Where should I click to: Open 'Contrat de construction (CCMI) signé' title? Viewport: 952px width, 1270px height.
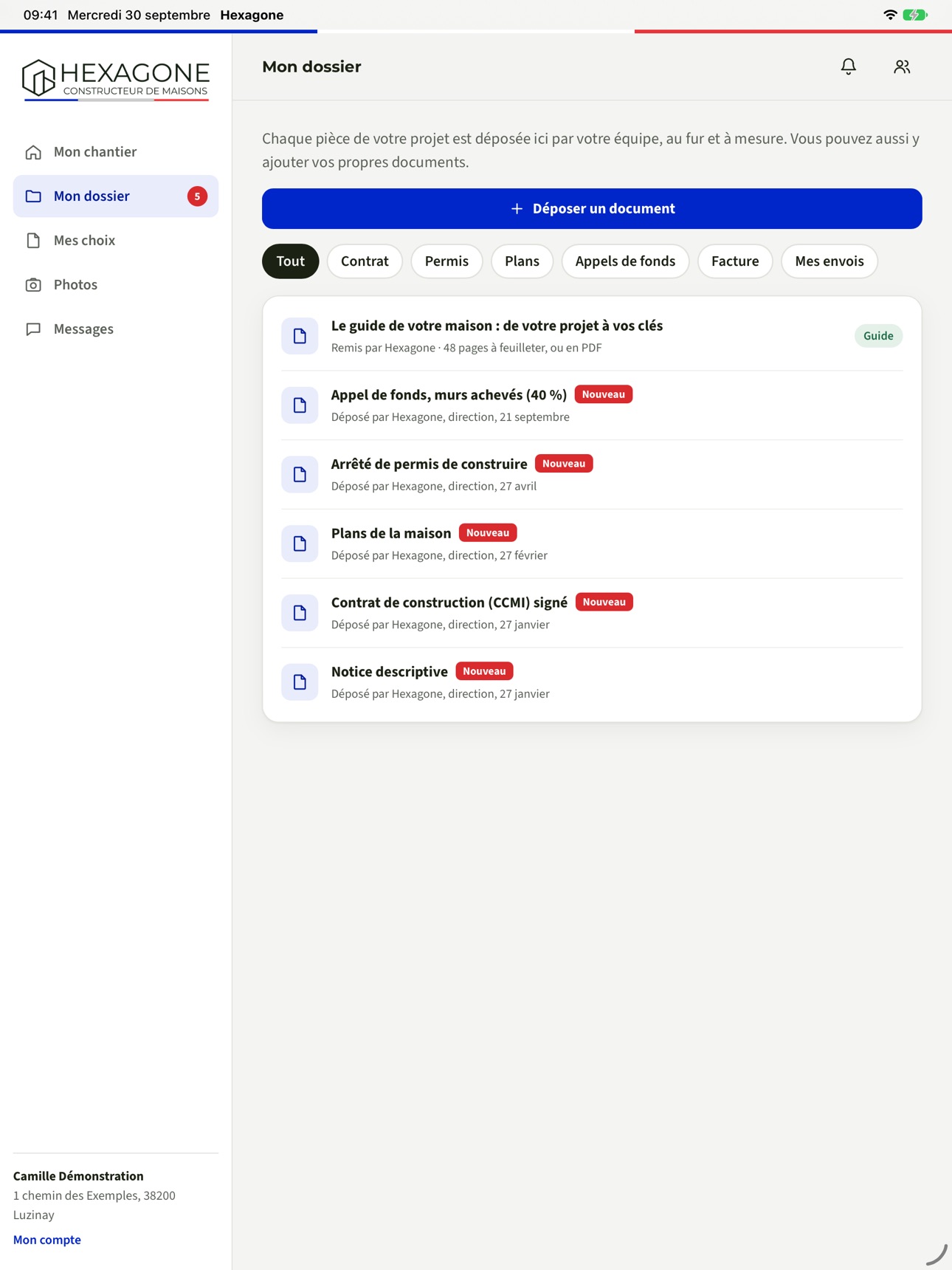[x=449, y=603]
